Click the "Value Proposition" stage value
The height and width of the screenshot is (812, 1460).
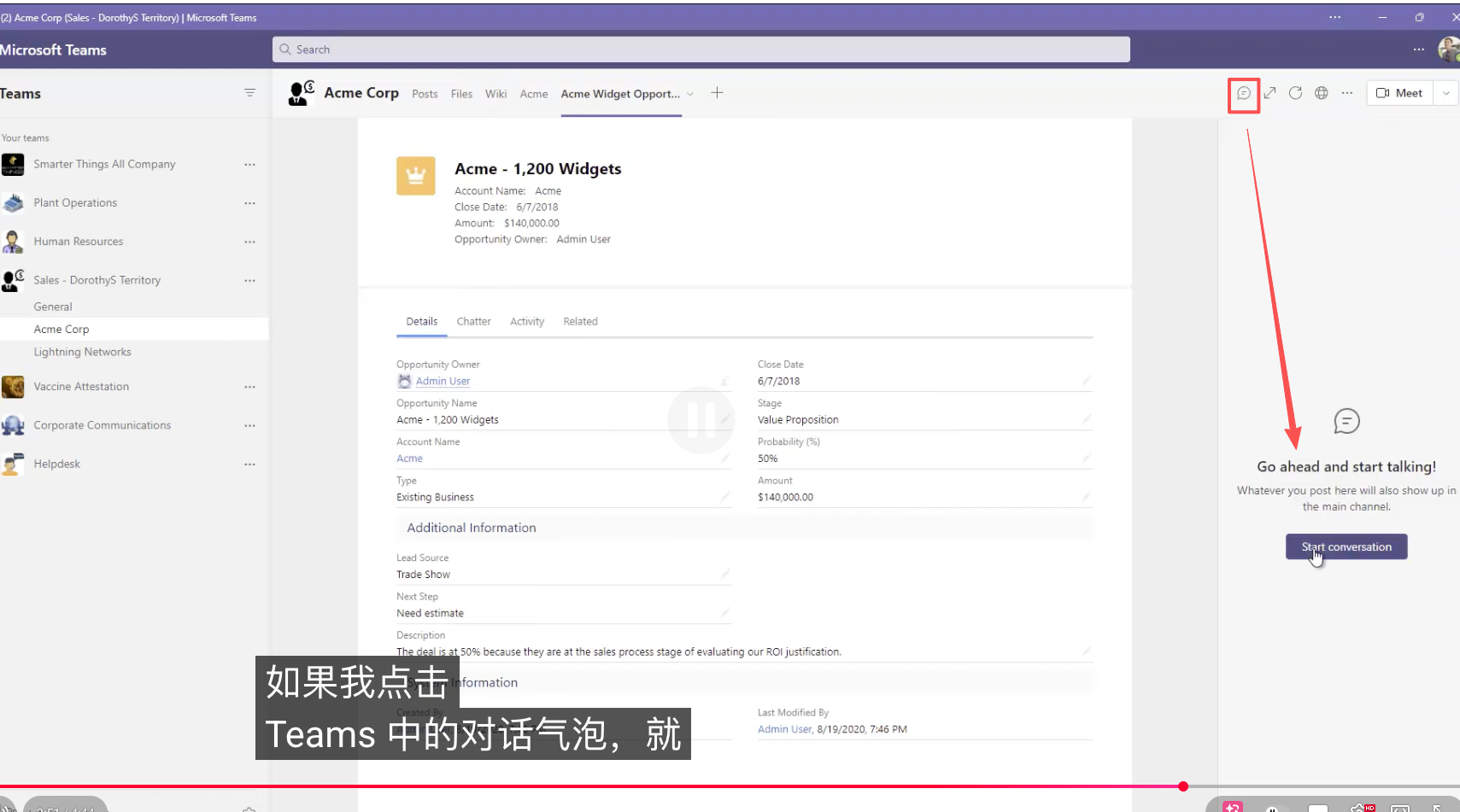798,420
